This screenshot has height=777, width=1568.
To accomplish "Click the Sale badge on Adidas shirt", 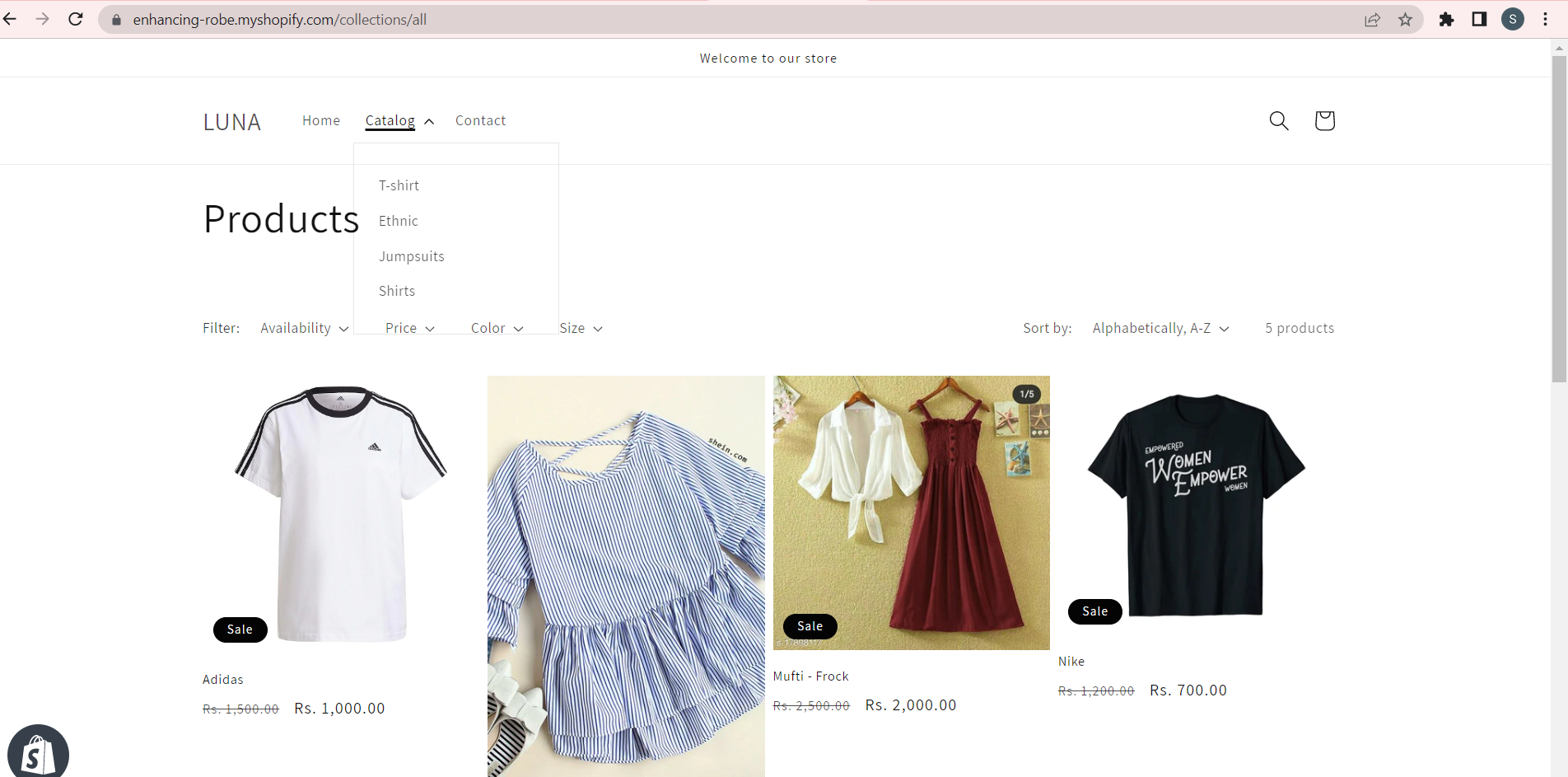I will [240, 630].
